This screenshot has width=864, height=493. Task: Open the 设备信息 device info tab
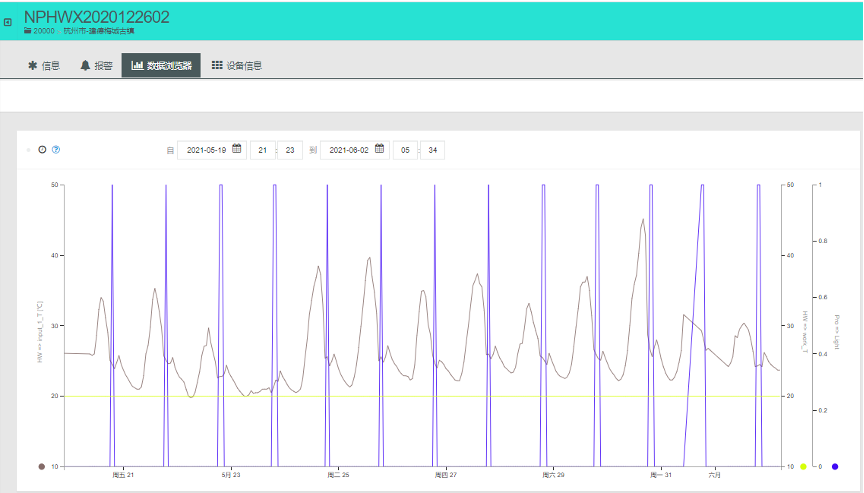[x=237, y=66]
